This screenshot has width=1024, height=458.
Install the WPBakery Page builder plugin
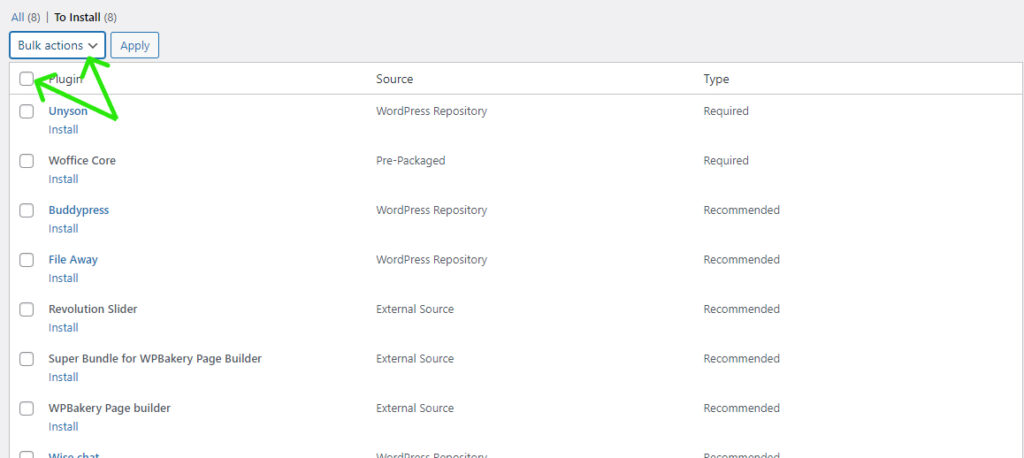coord(63,427)
